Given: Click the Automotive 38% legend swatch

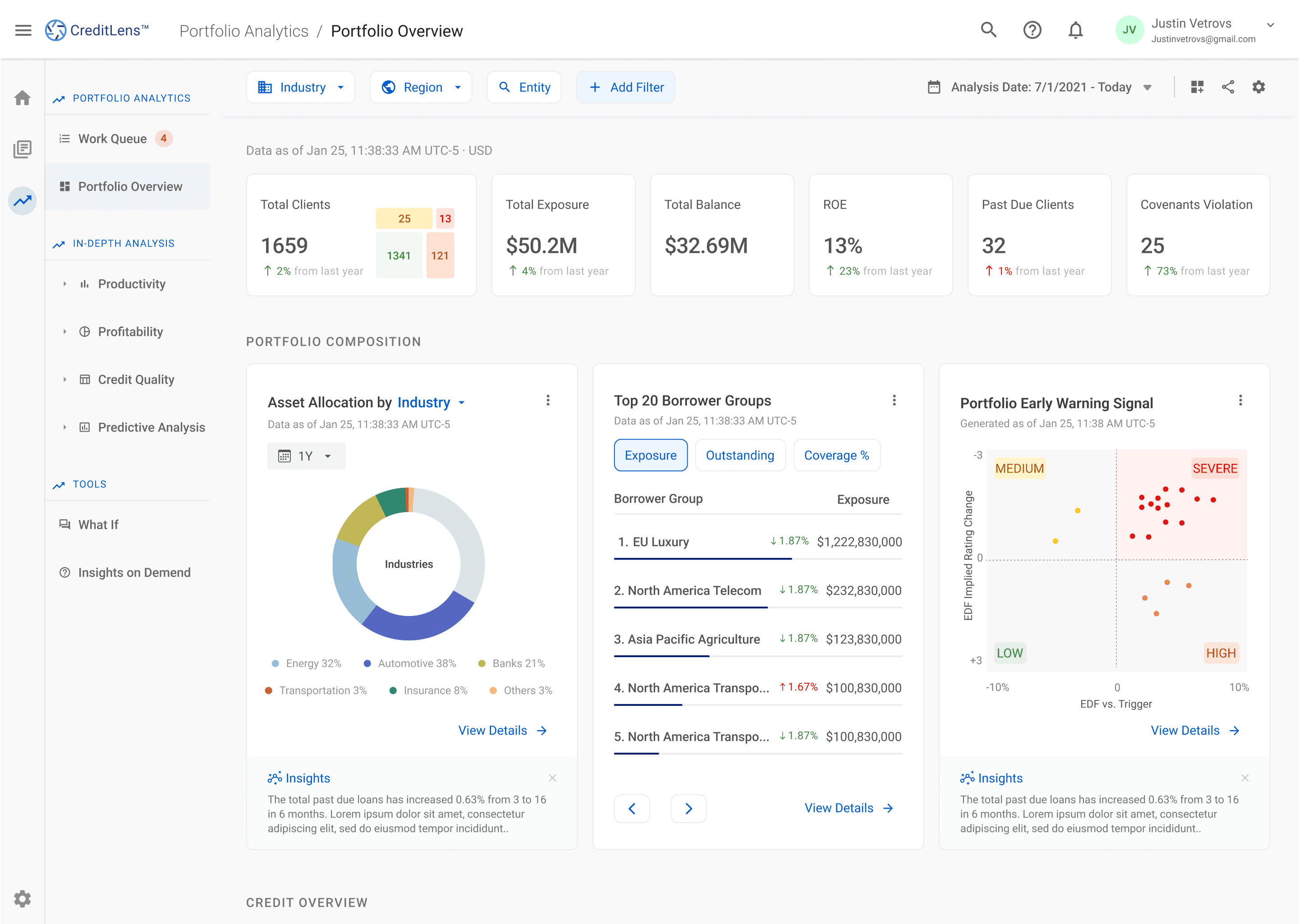Looking at the screenshot, I should 367,663.
